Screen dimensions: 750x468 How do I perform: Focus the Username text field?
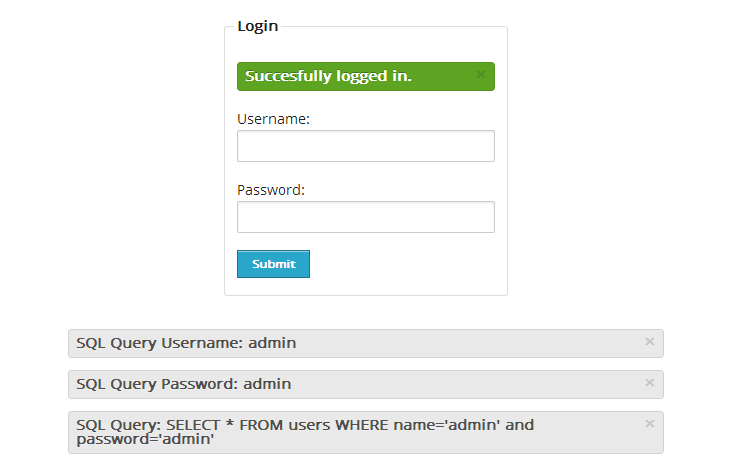point(365,146)
